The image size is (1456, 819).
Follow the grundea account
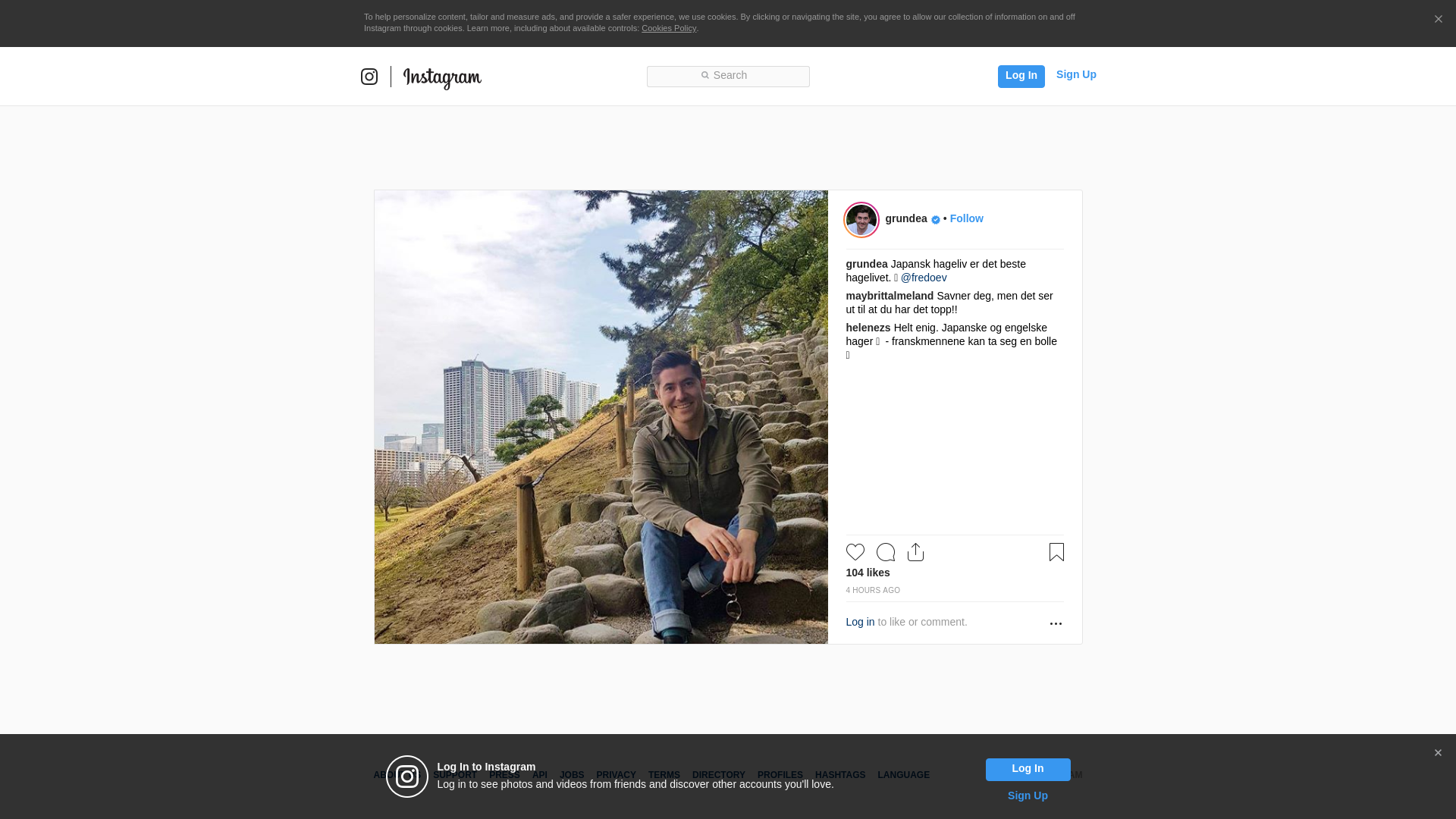[966, 218]
